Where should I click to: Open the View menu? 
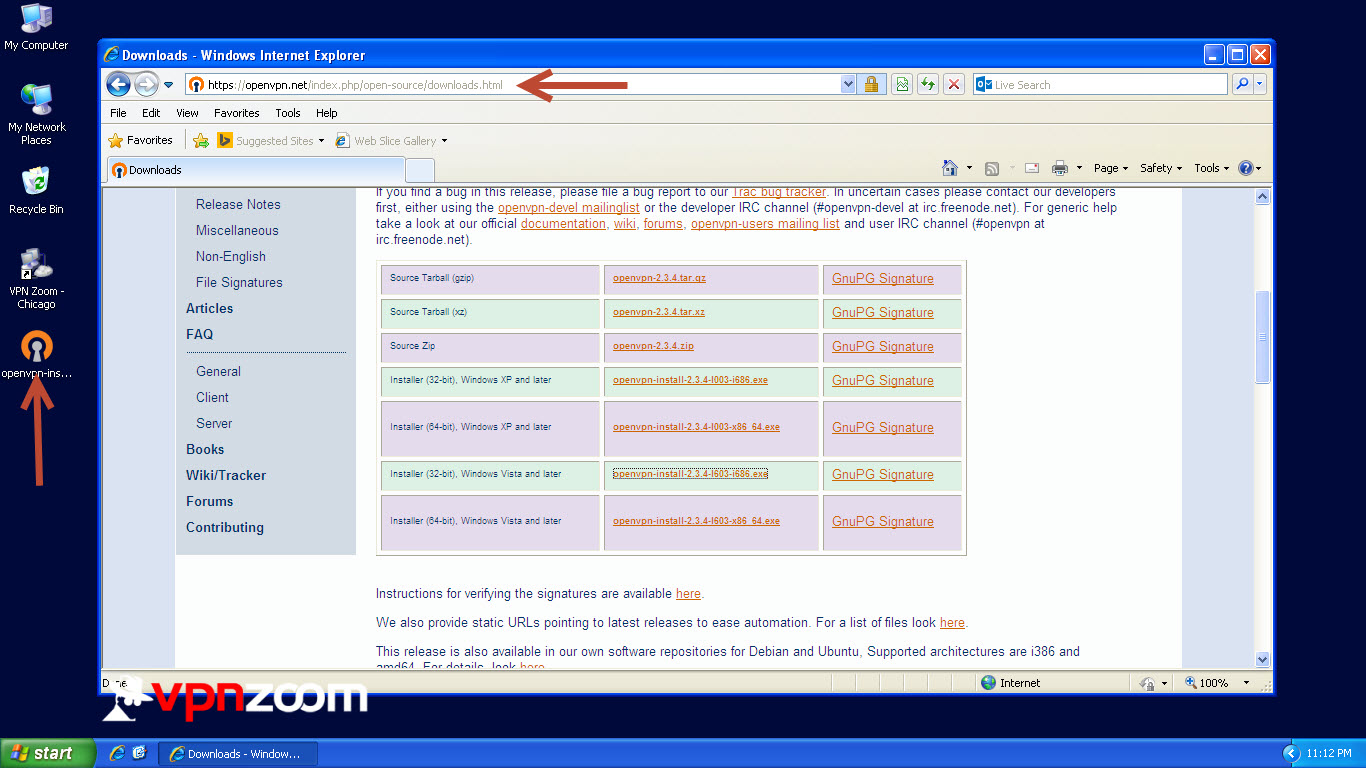(x=187, y=113)
